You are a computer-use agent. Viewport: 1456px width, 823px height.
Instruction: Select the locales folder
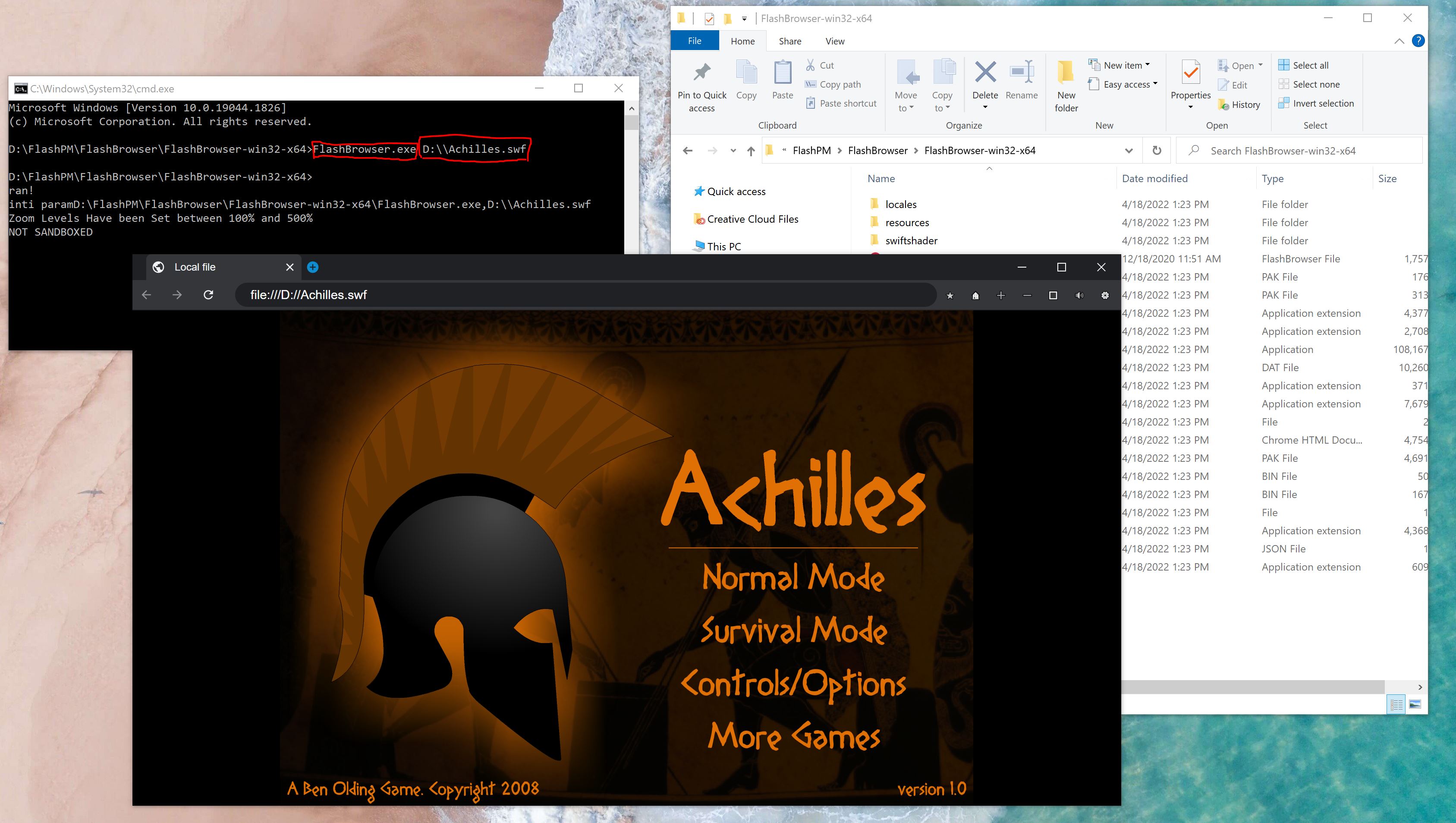[x=901, y=204]
